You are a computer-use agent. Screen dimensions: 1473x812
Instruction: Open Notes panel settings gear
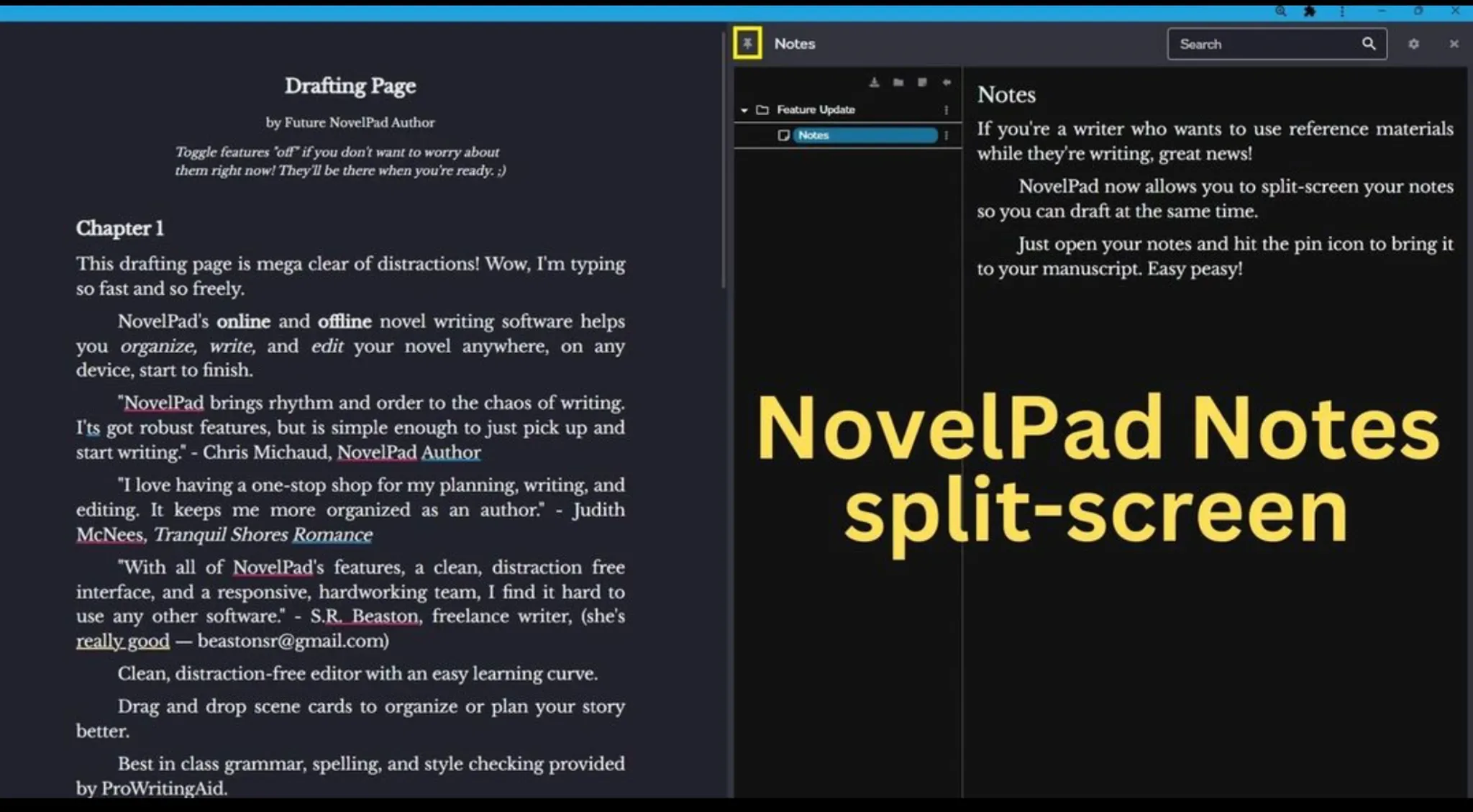pos(1413,44)
